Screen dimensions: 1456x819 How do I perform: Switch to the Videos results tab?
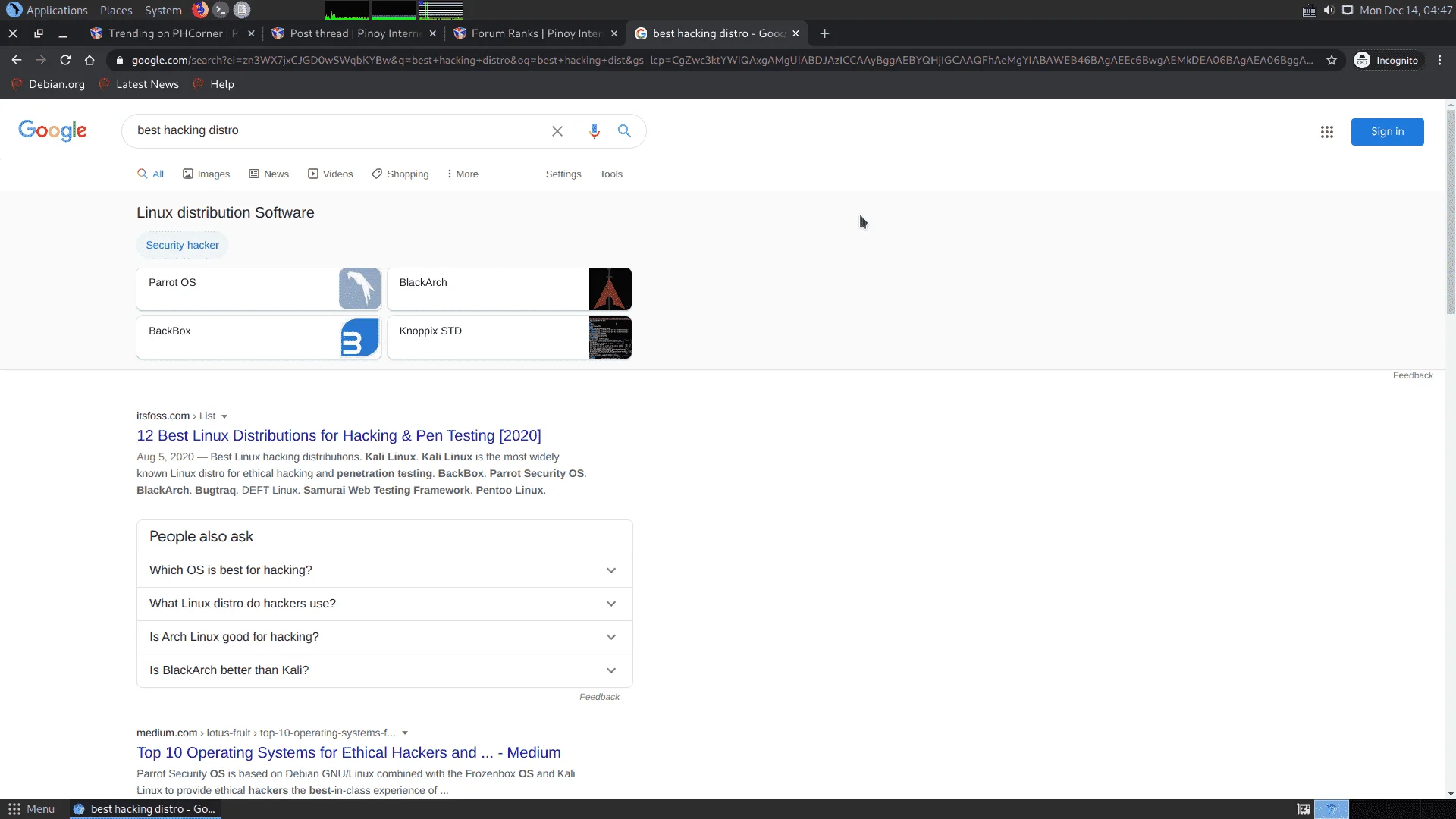point(331,174)
